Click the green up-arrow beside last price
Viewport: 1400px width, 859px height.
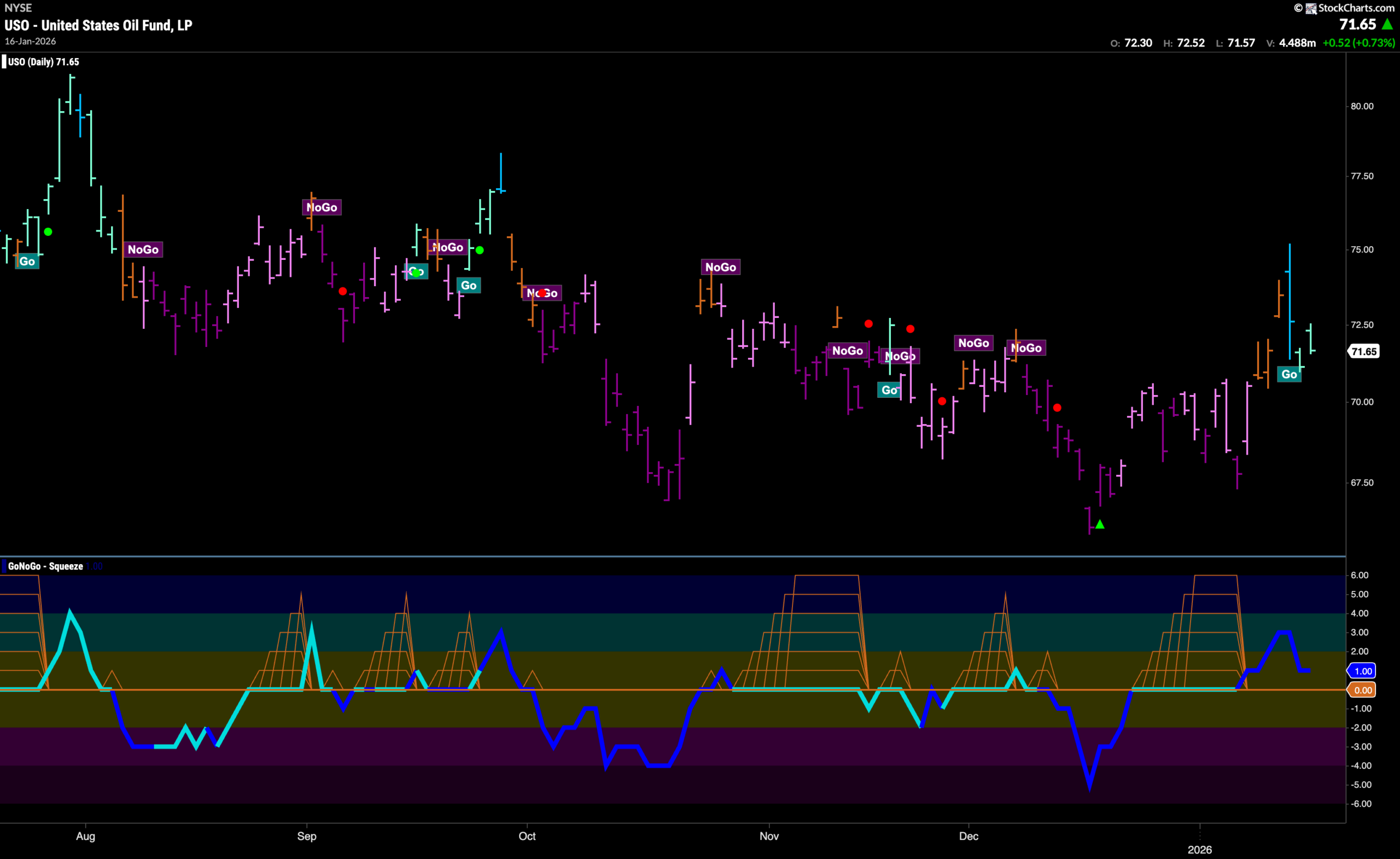1387,25
